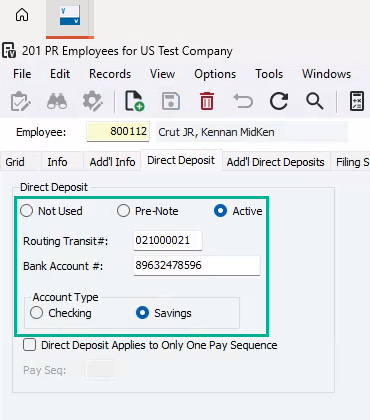Click the binoculars find toolbar icon
Screen dimensions: 370x420
[57, 101]
